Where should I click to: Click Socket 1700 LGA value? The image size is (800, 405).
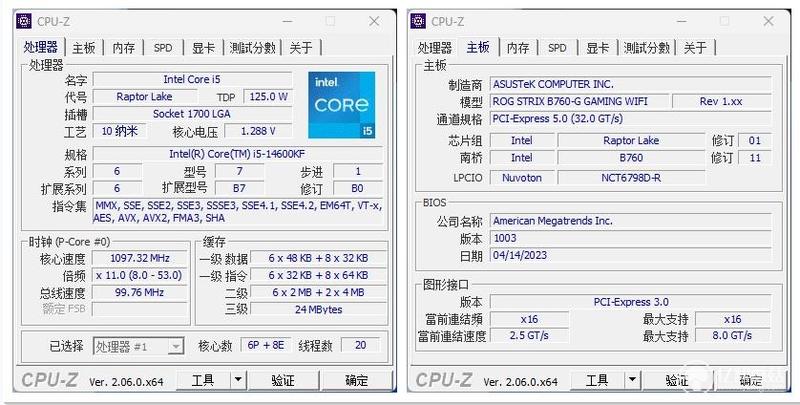(192, 114)
